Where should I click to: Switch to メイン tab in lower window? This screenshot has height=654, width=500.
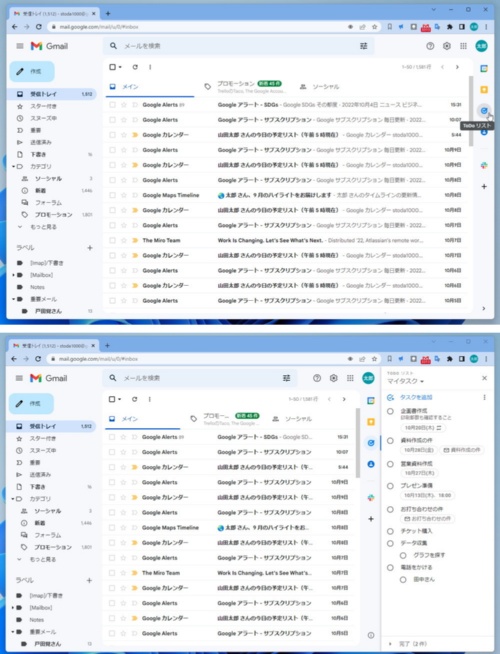(x=142, y=419)
